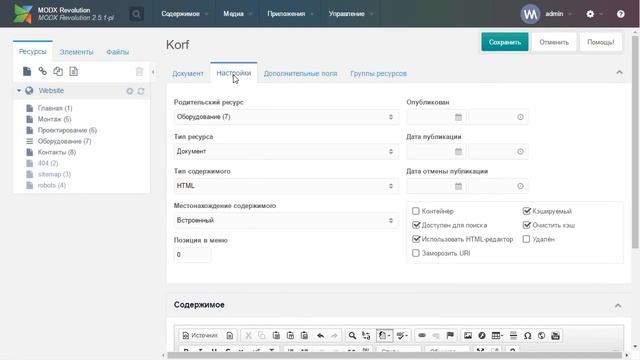This screenshot has width=640, height=360.
Task: Click the Cut scissors icon in editor
Action: point(248,336)
